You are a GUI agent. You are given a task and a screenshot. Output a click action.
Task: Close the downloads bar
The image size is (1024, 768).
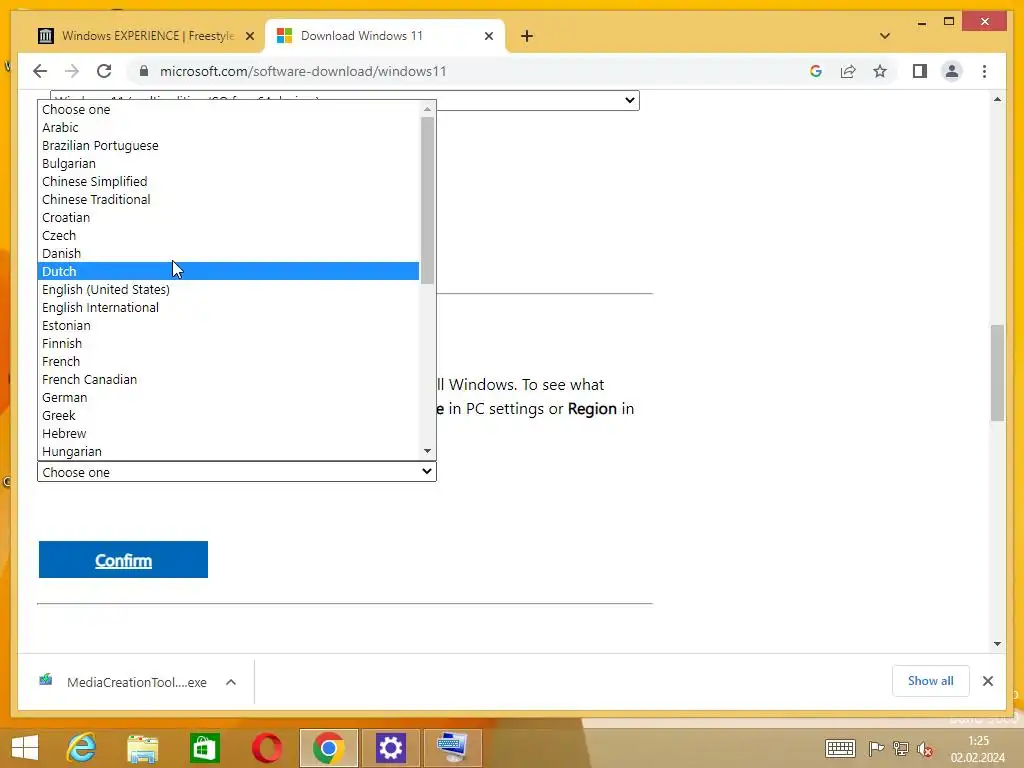[987, 681]
